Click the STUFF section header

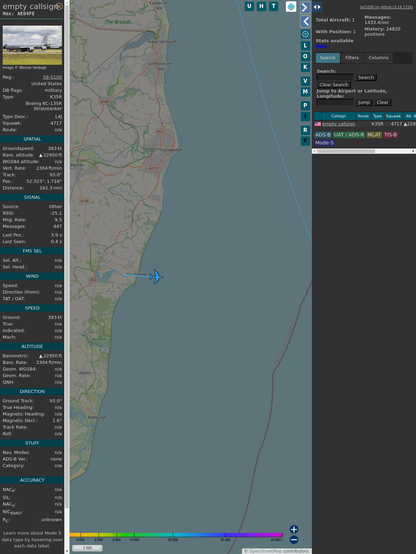coord(32,443)
